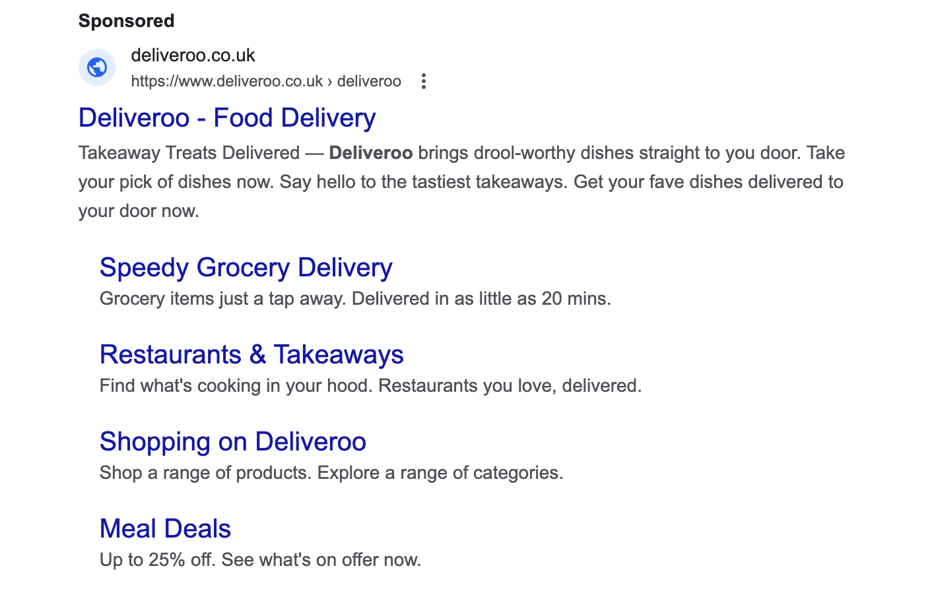
Task: Click the bold Deliveroo word in the description
Action: (x=371, y=152)
